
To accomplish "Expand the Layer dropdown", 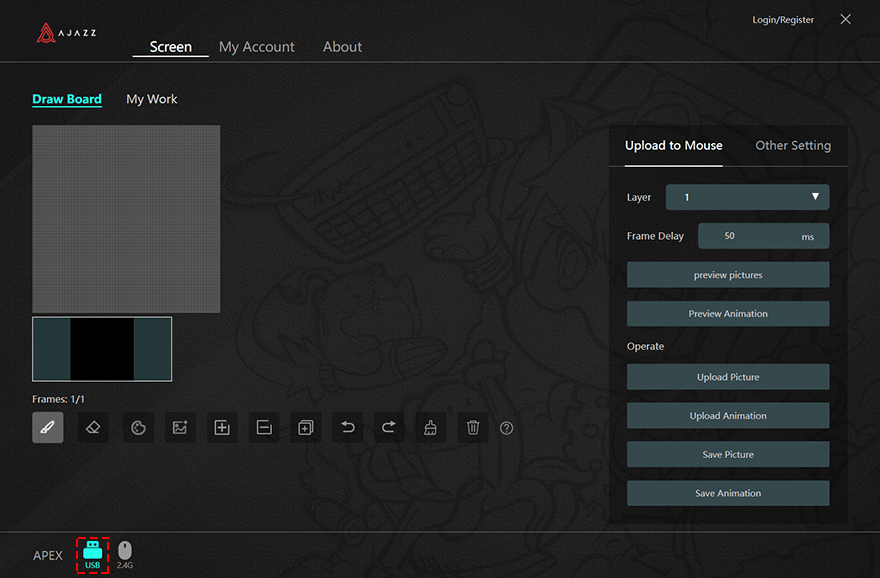I will [747, 197].
